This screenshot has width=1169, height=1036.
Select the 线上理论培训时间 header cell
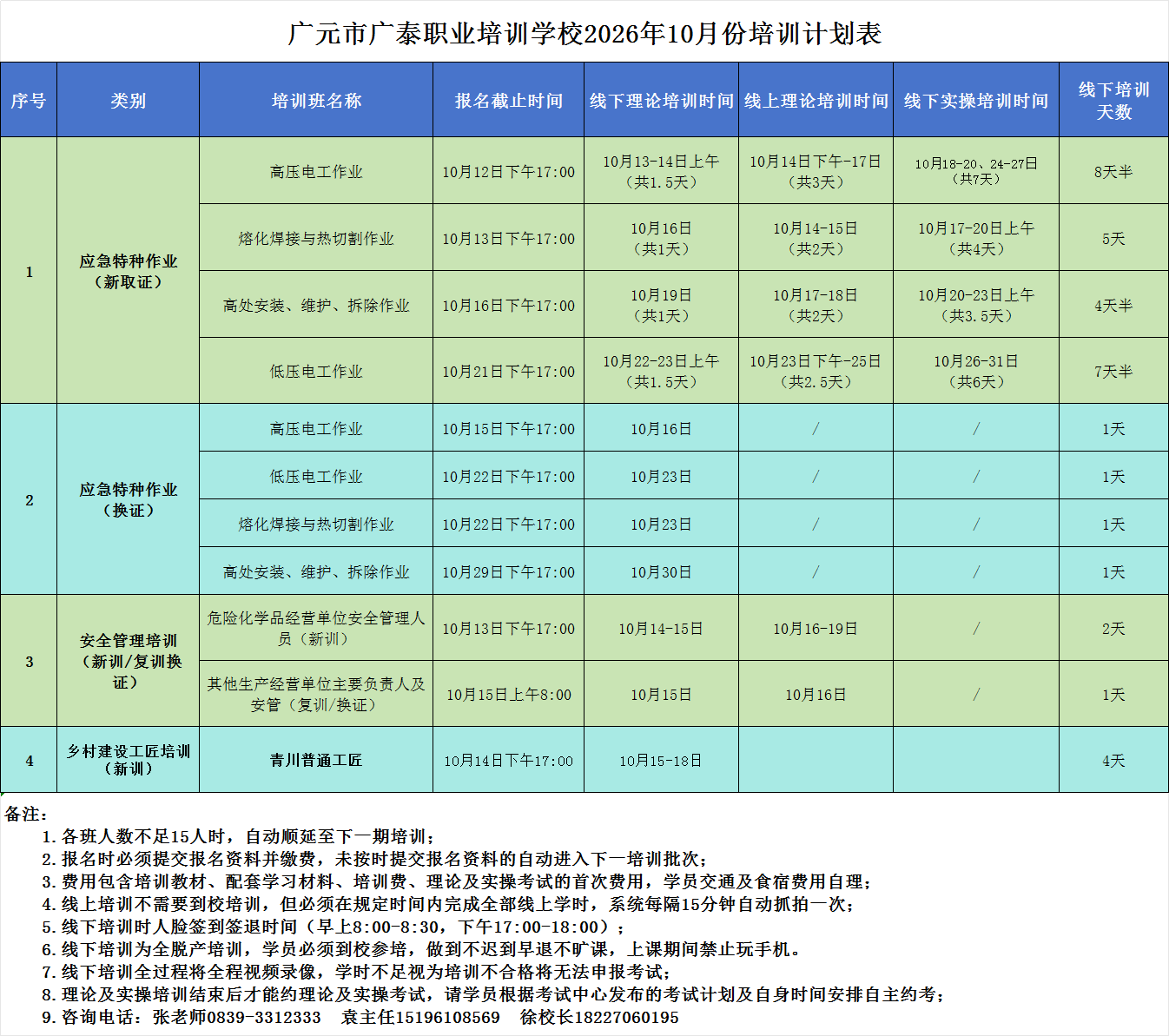coord(816,100)
